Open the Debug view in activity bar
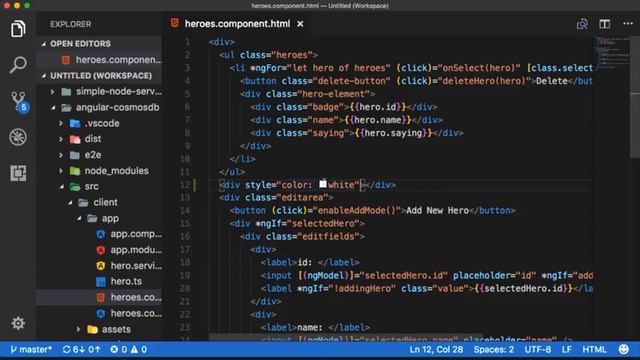Image resolution: width=640 pixels, height=360 pixels. [x=18, y=137]
